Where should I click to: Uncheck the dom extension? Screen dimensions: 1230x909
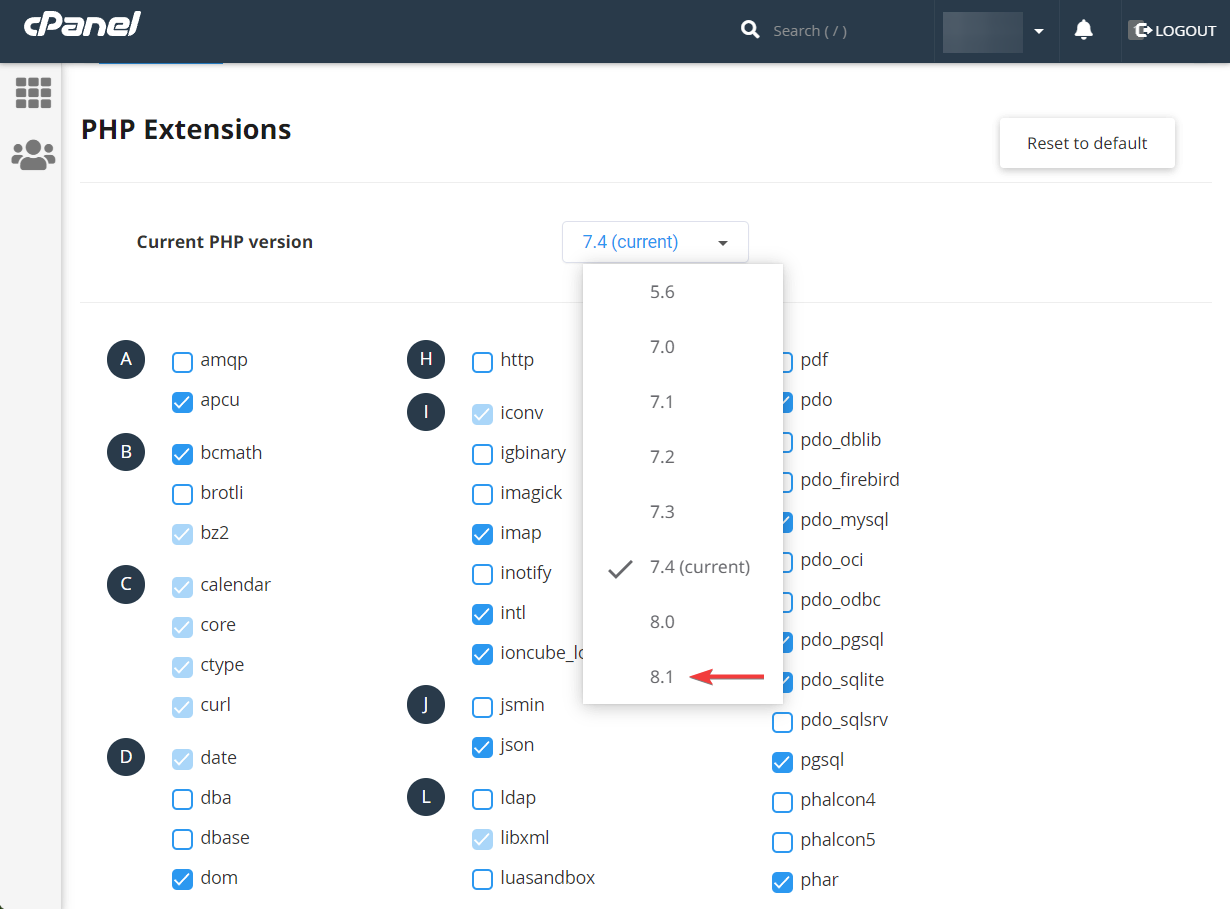182,880
